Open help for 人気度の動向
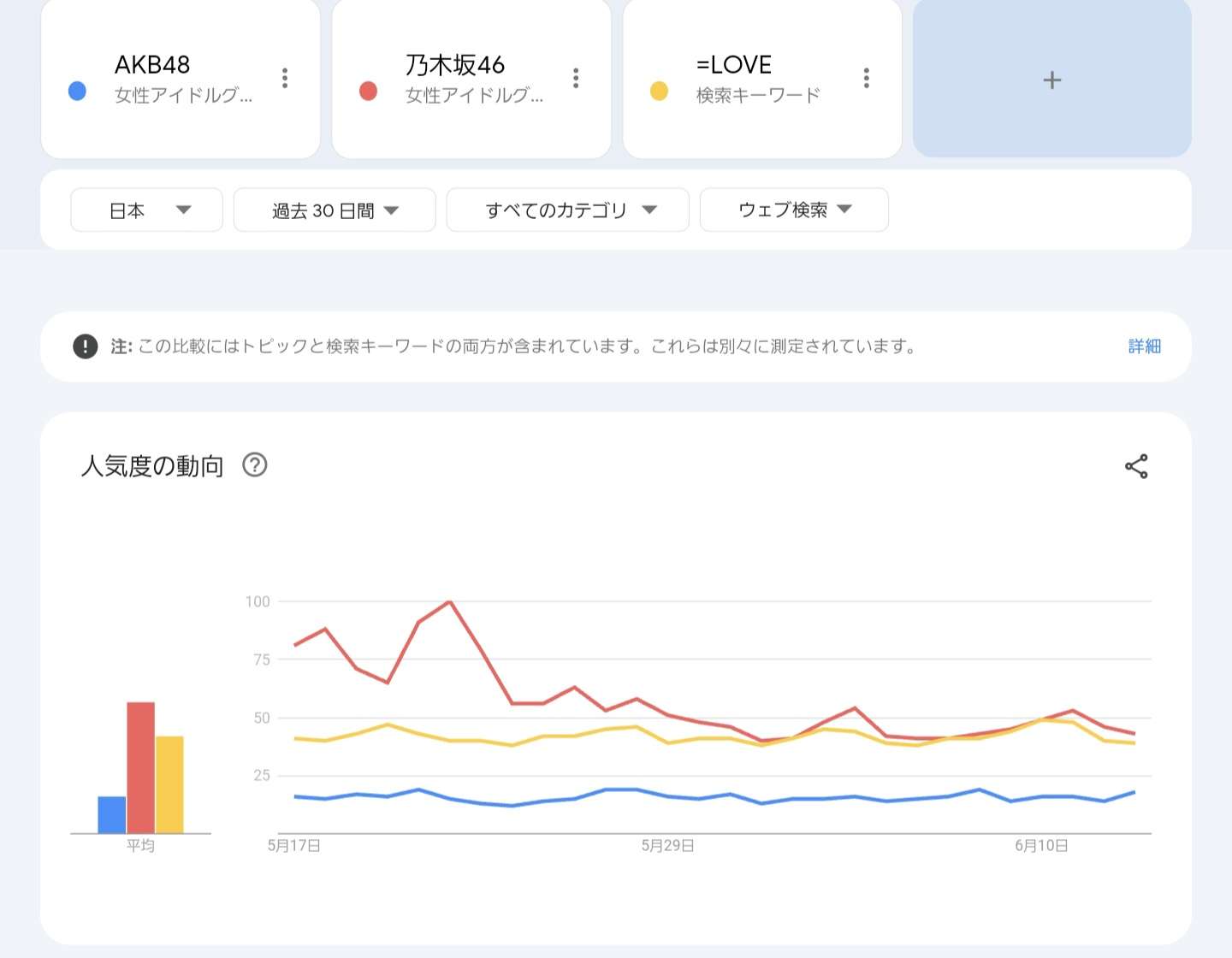The image size is (1232, 958). (x=255, y=465)
